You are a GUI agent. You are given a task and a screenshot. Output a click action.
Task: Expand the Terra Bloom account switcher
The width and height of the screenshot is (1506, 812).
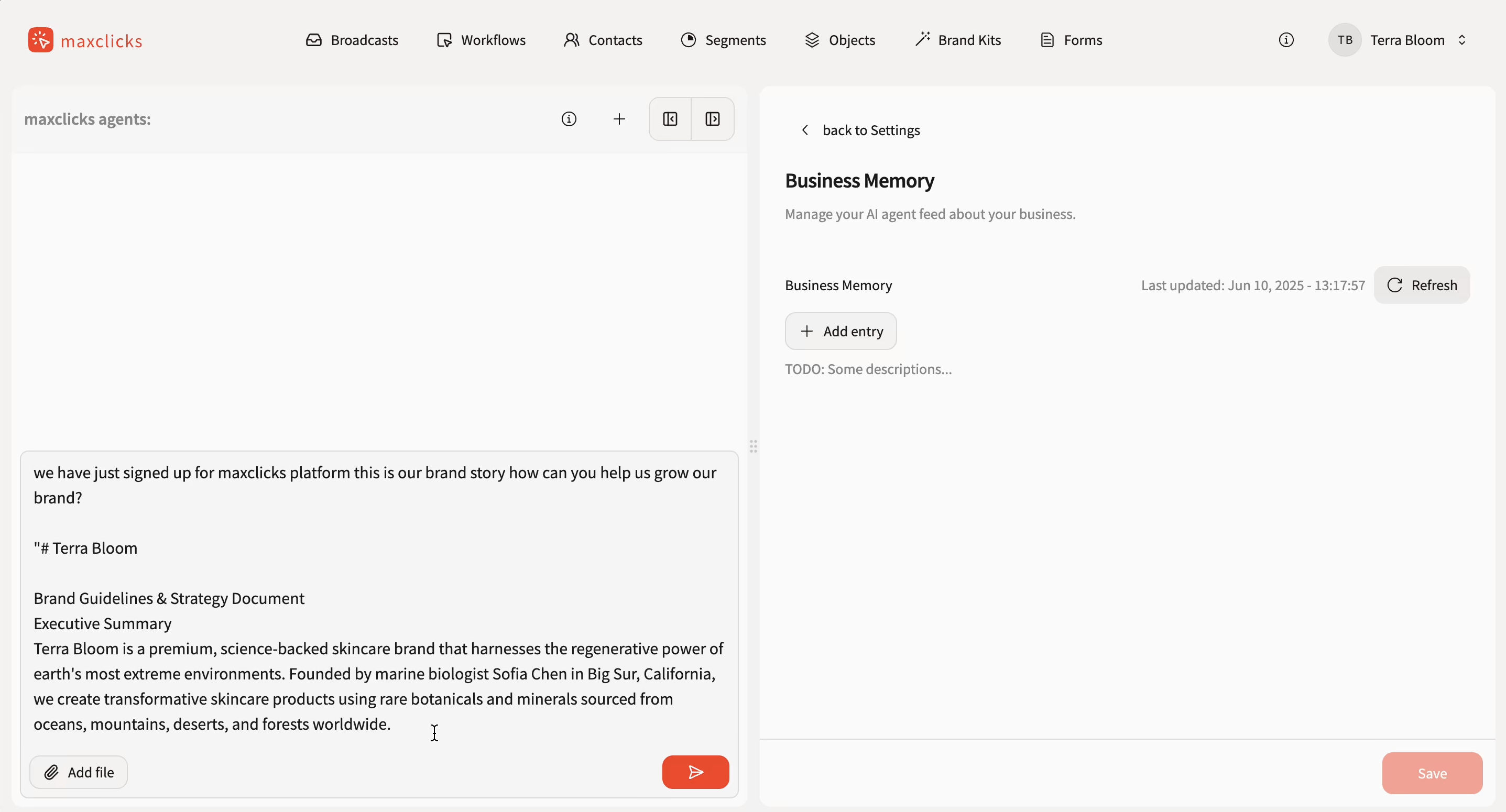pos(1461,40)
